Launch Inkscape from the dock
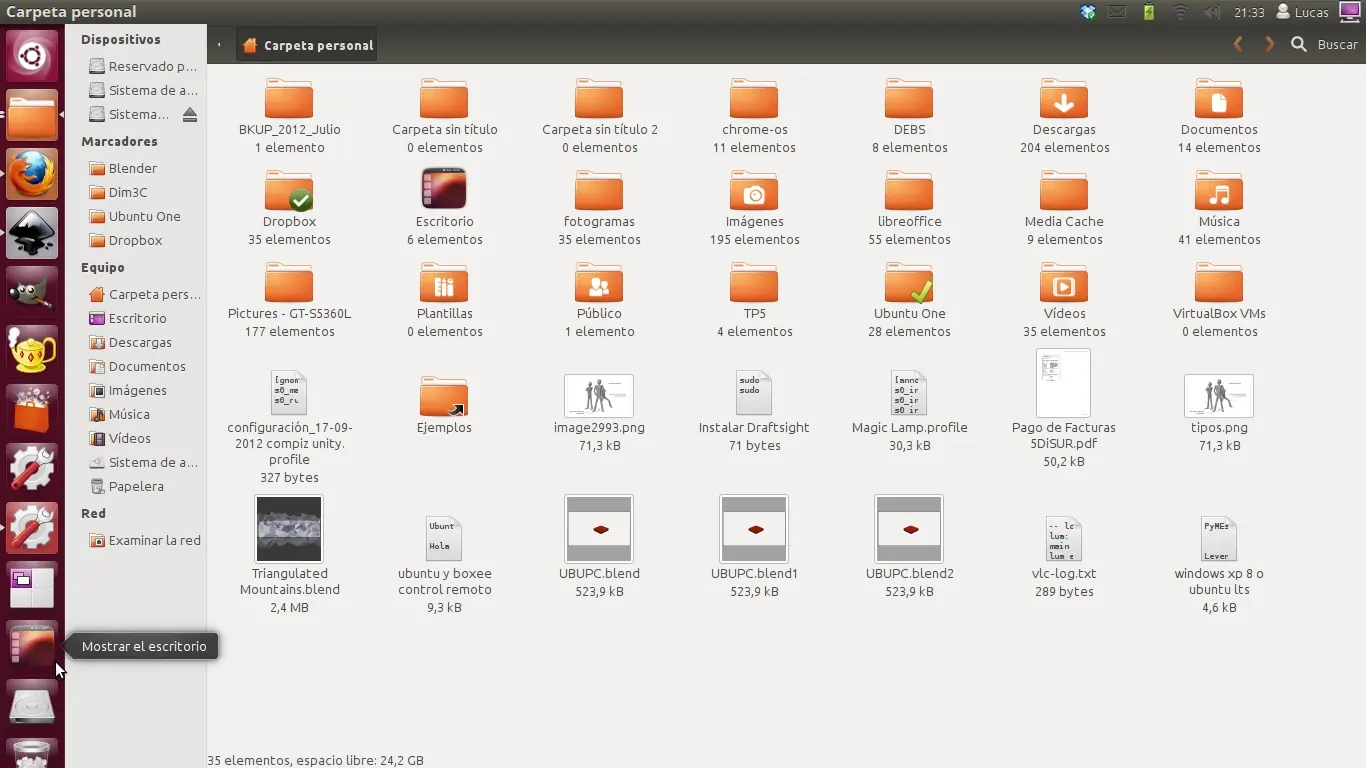The height and width of the screenshot is (768, 1366). [32, 233]
